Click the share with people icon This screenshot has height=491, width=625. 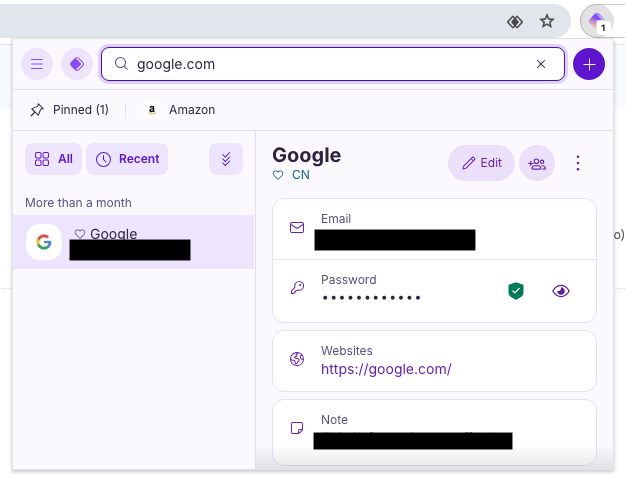point(537,163)
